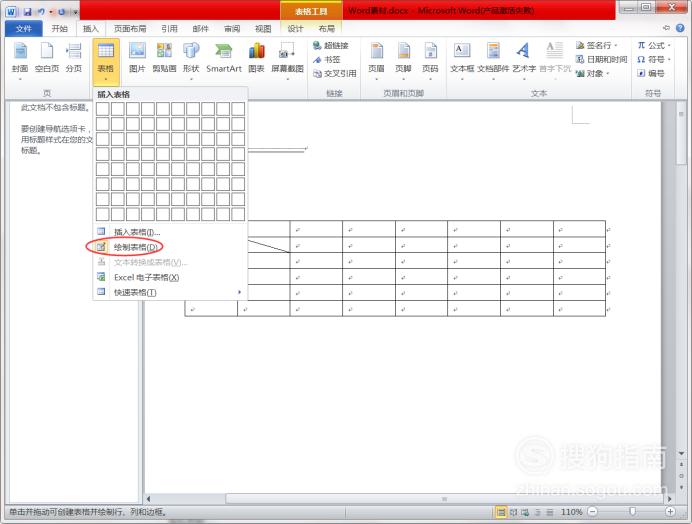Image resolution: width=692 pixels, height=524 pixels.
Task: Open Quick Parts (文档部件)
Action: coord(493,61)
